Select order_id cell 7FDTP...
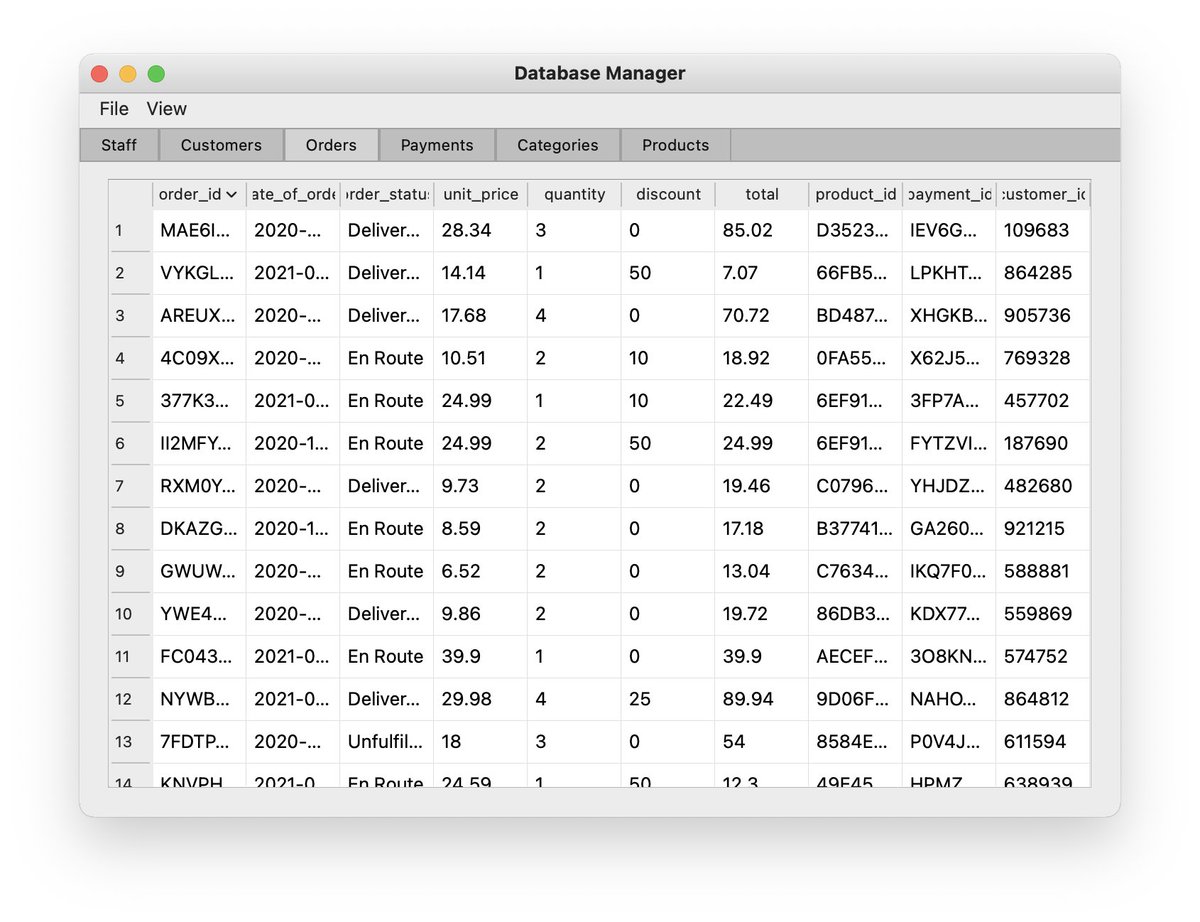This screenshot has height=922, width=1200. [x=199, y=742]
